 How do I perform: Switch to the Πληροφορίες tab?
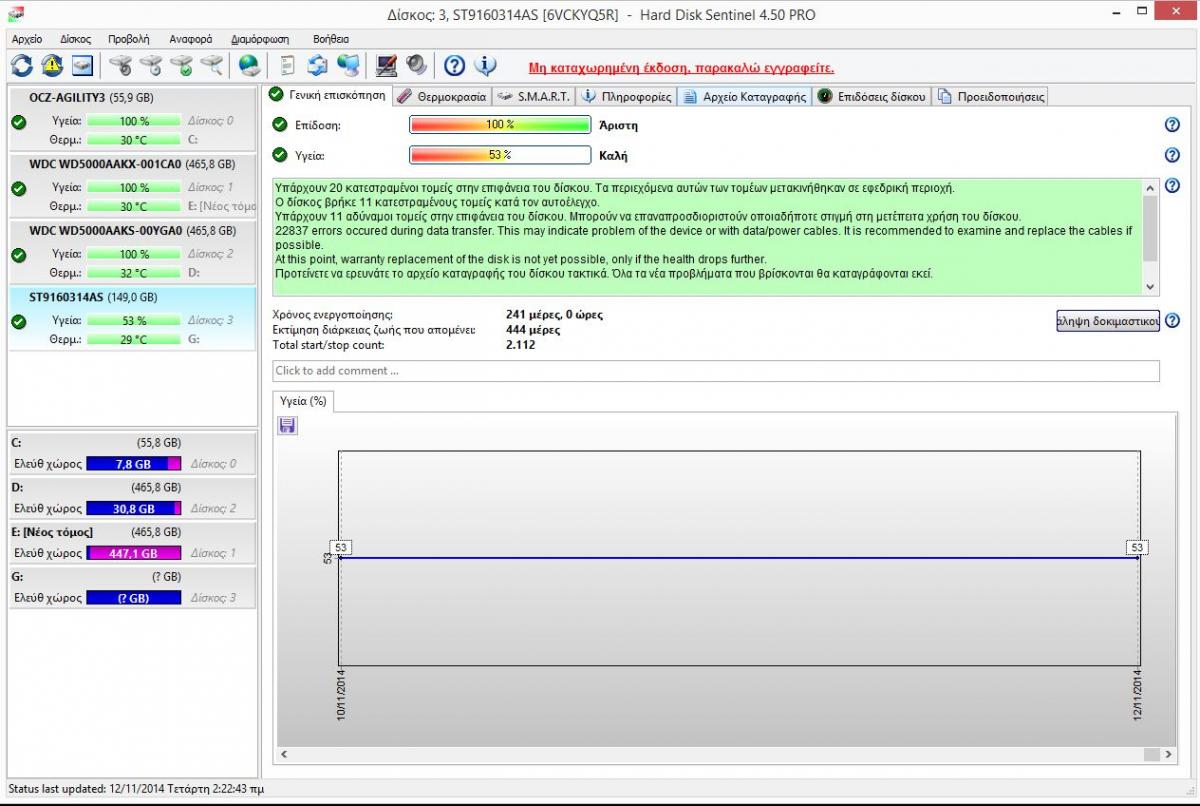[626, 97]
